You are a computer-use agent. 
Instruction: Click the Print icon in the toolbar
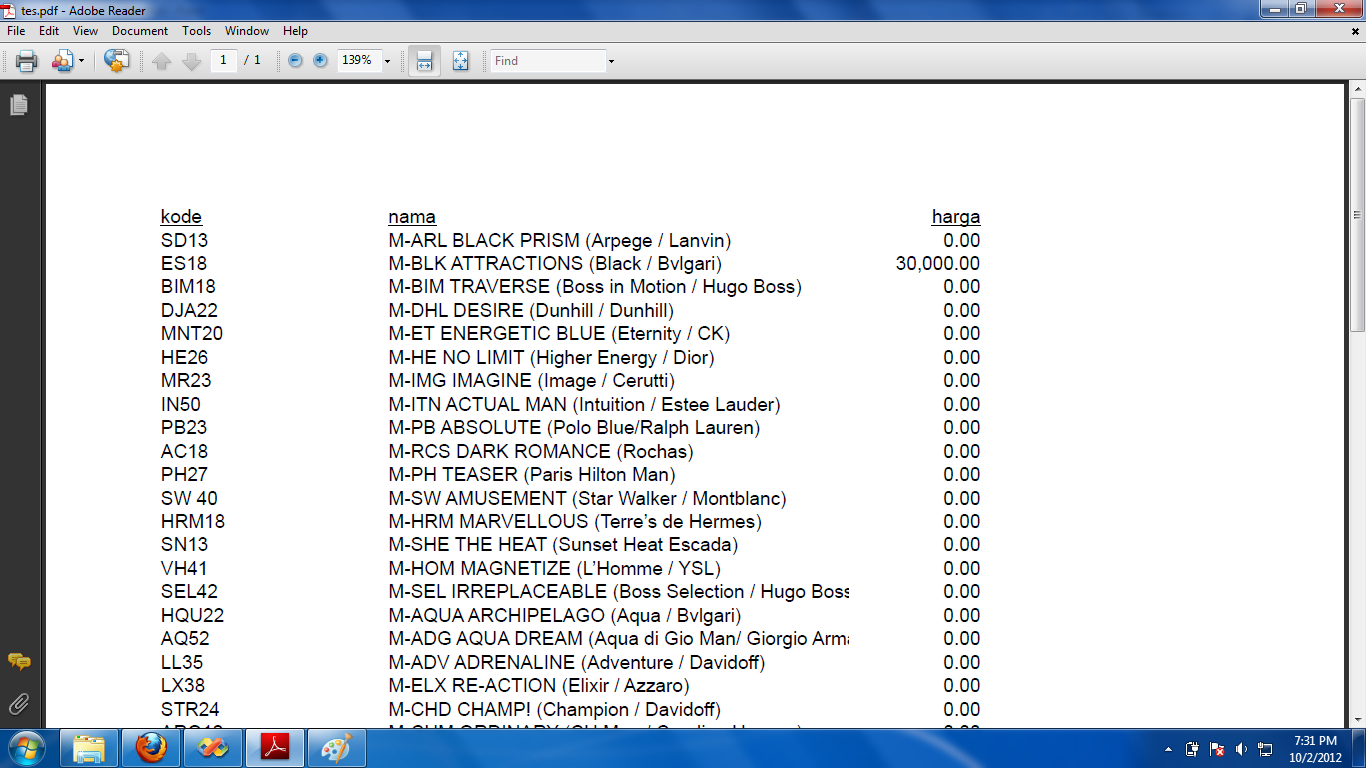(x=27, y=61)
